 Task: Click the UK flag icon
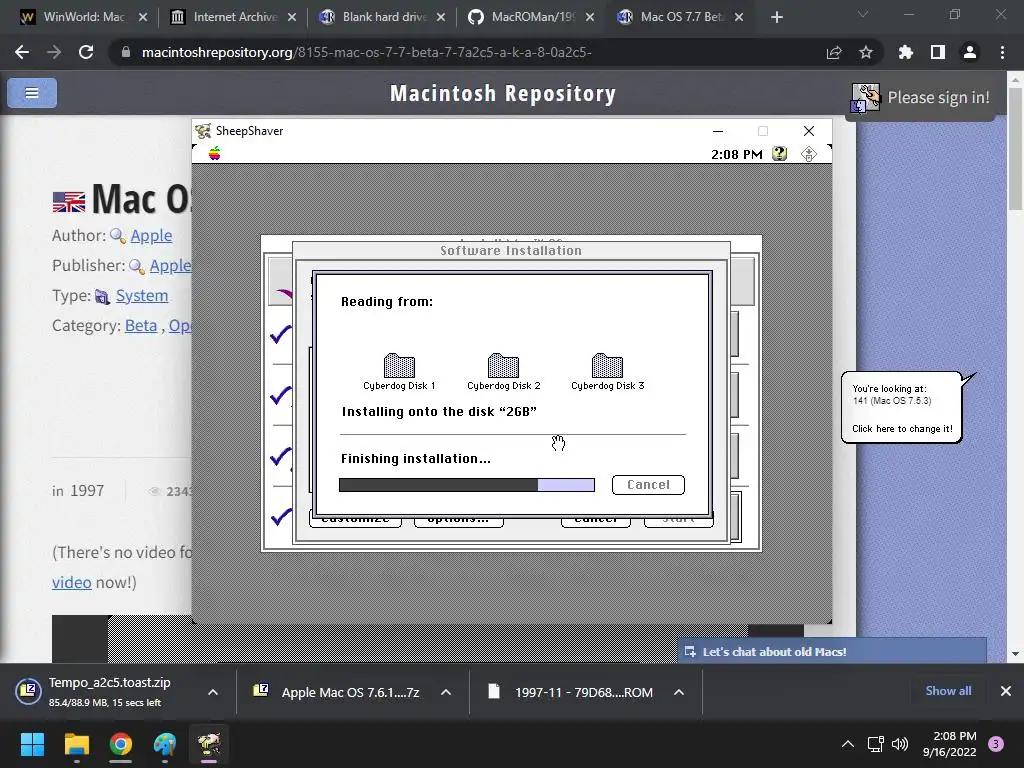(69, 202)
